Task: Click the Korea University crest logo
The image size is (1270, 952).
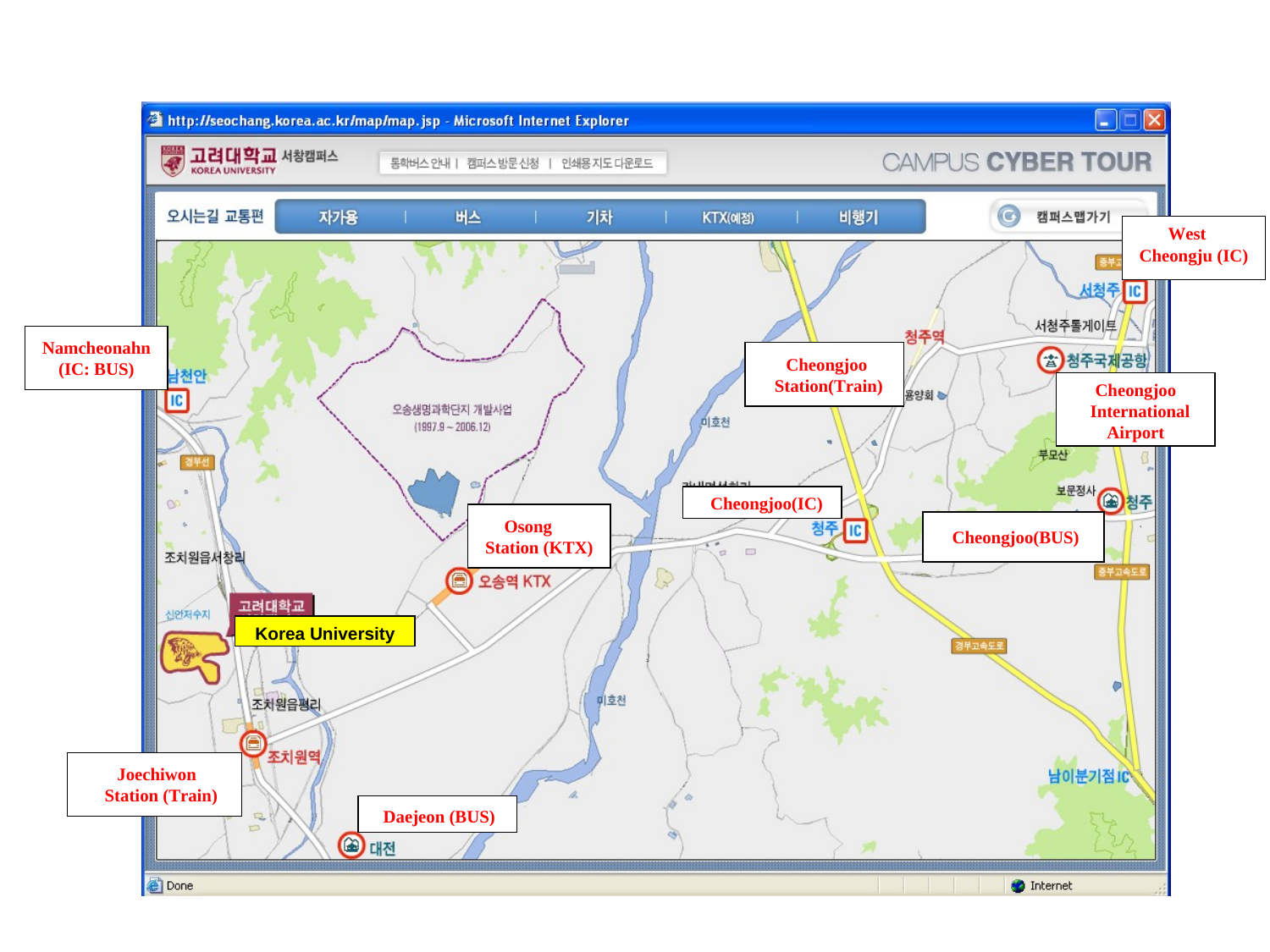Action: (x=173, y=161)
